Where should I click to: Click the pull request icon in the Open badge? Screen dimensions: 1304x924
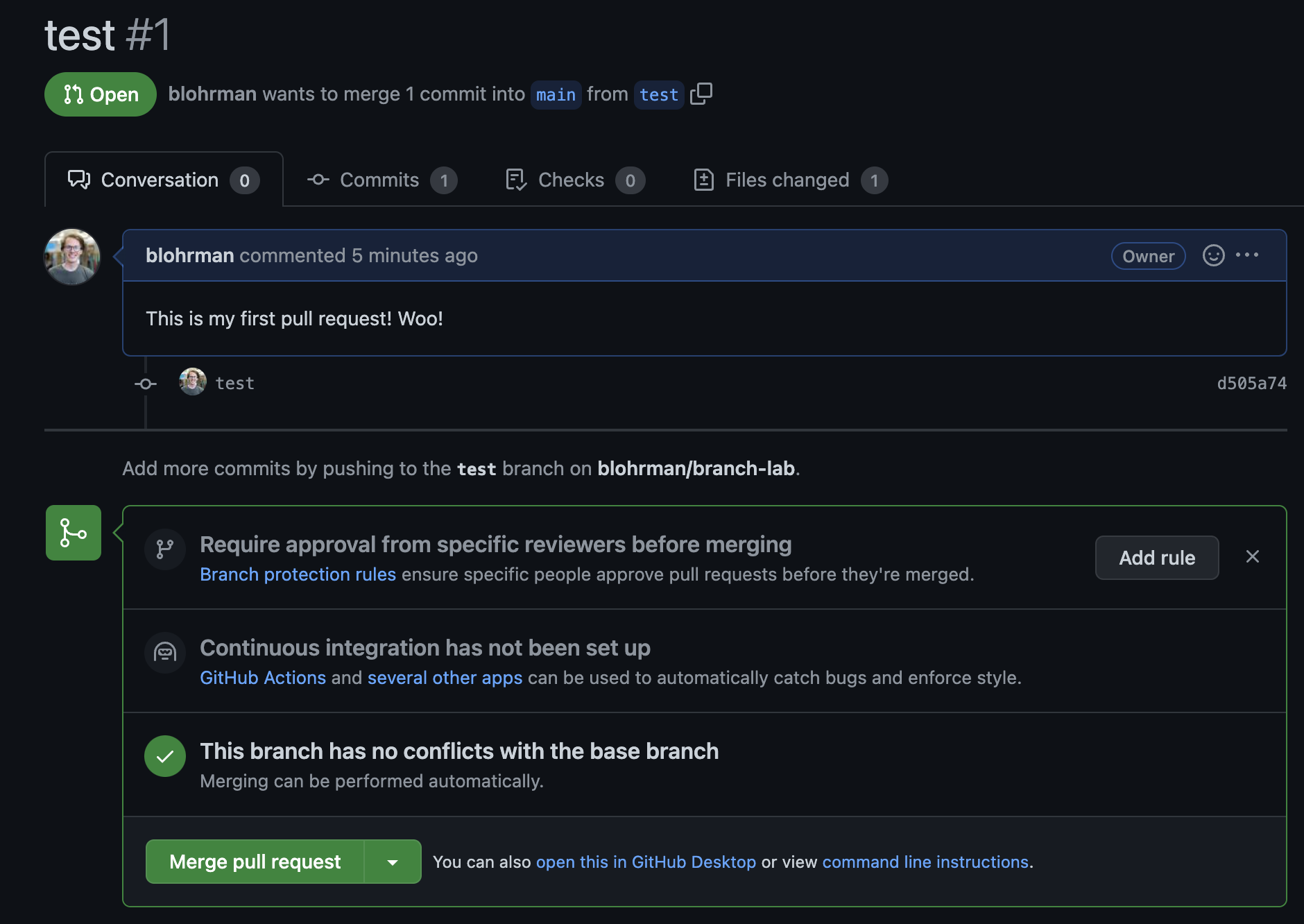point(75,94)
